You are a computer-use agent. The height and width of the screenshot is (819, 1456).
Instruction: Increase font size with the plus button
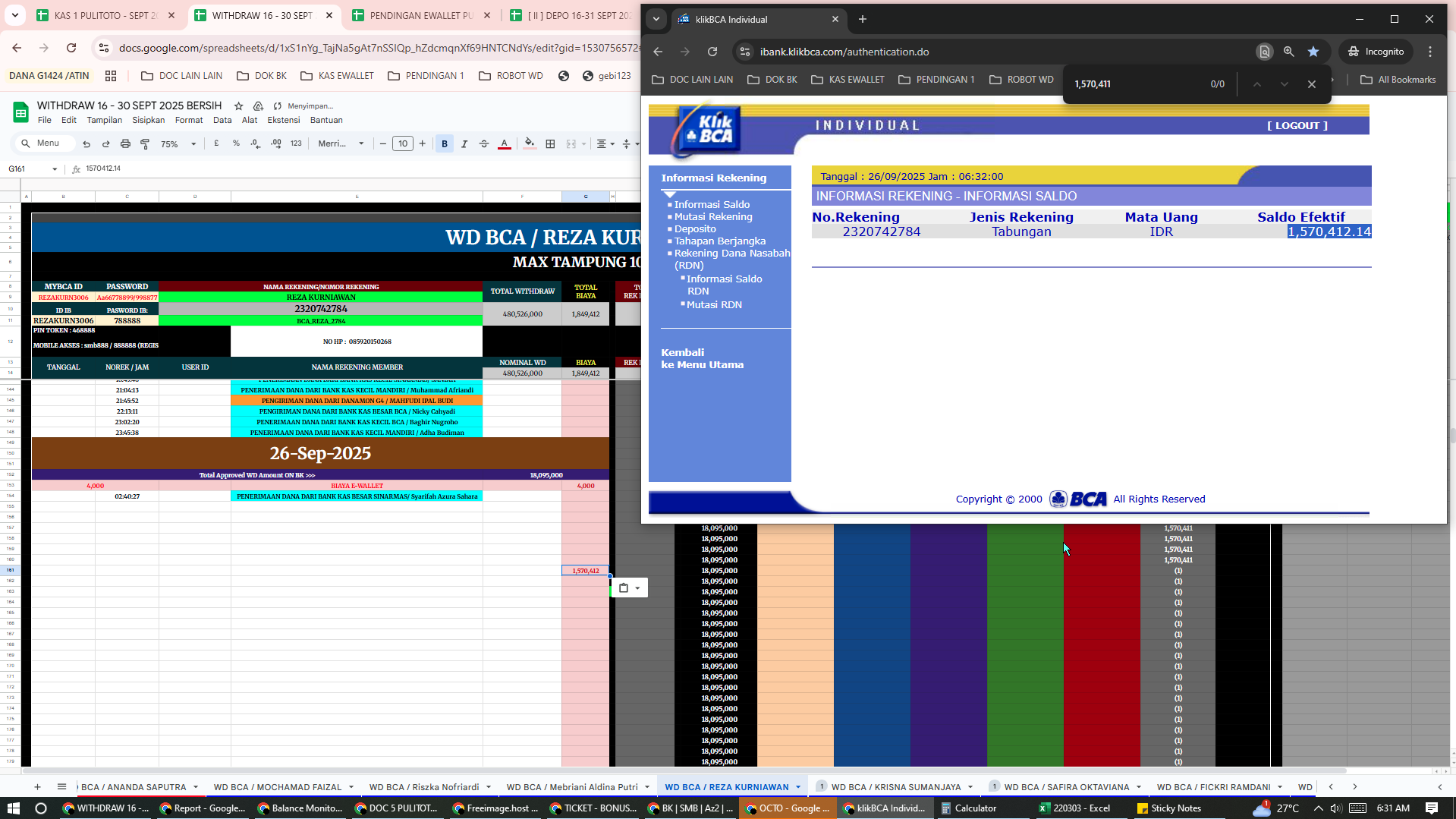pyautogui.click(x=423, y=143)
